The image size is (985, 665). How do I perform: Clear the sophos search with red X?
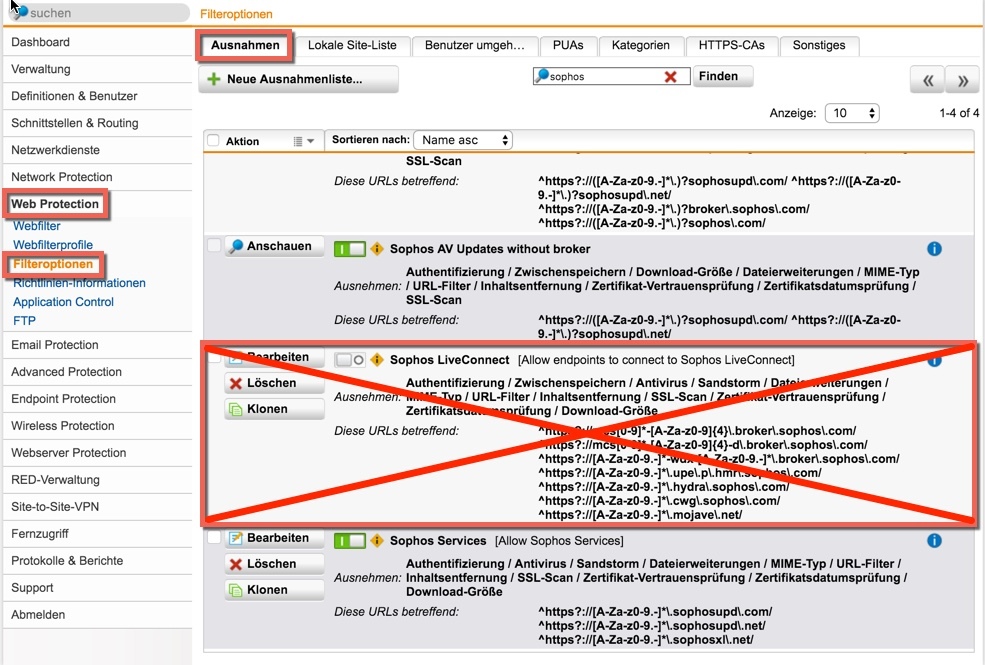pyautogui.click(x=670, y=77)
